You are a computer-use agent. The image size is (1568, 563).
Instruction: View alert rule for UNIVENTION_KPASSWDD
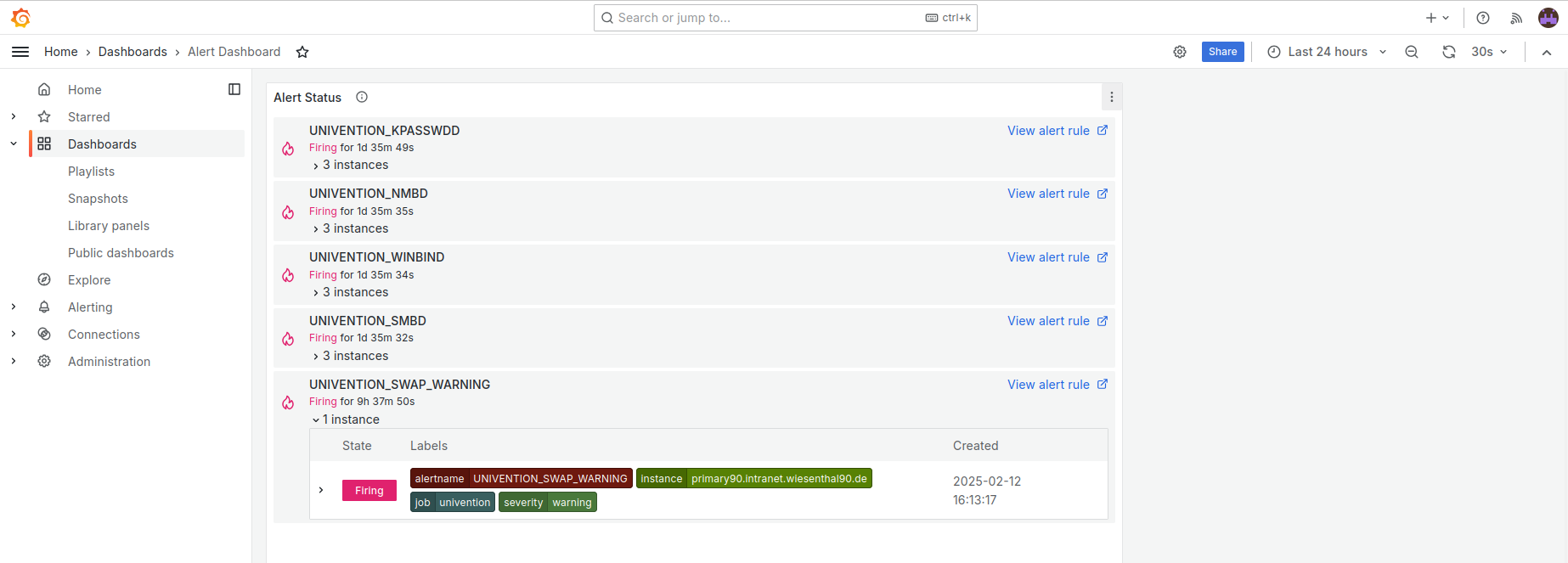(1058, 131)
